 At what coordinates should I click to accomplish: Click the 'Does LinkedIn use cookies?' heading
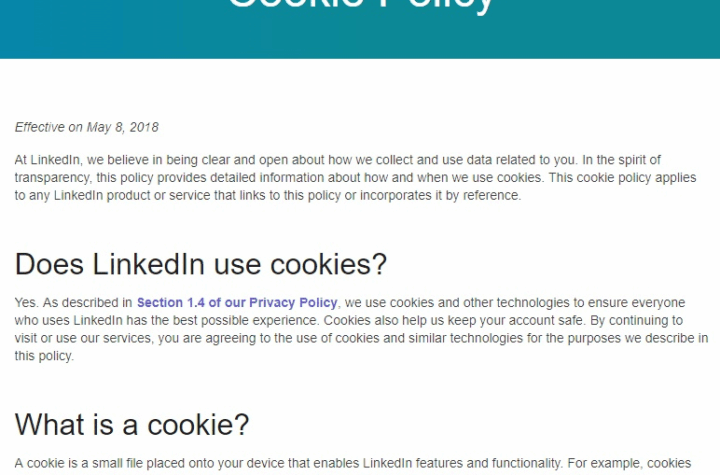click(201, 265)
